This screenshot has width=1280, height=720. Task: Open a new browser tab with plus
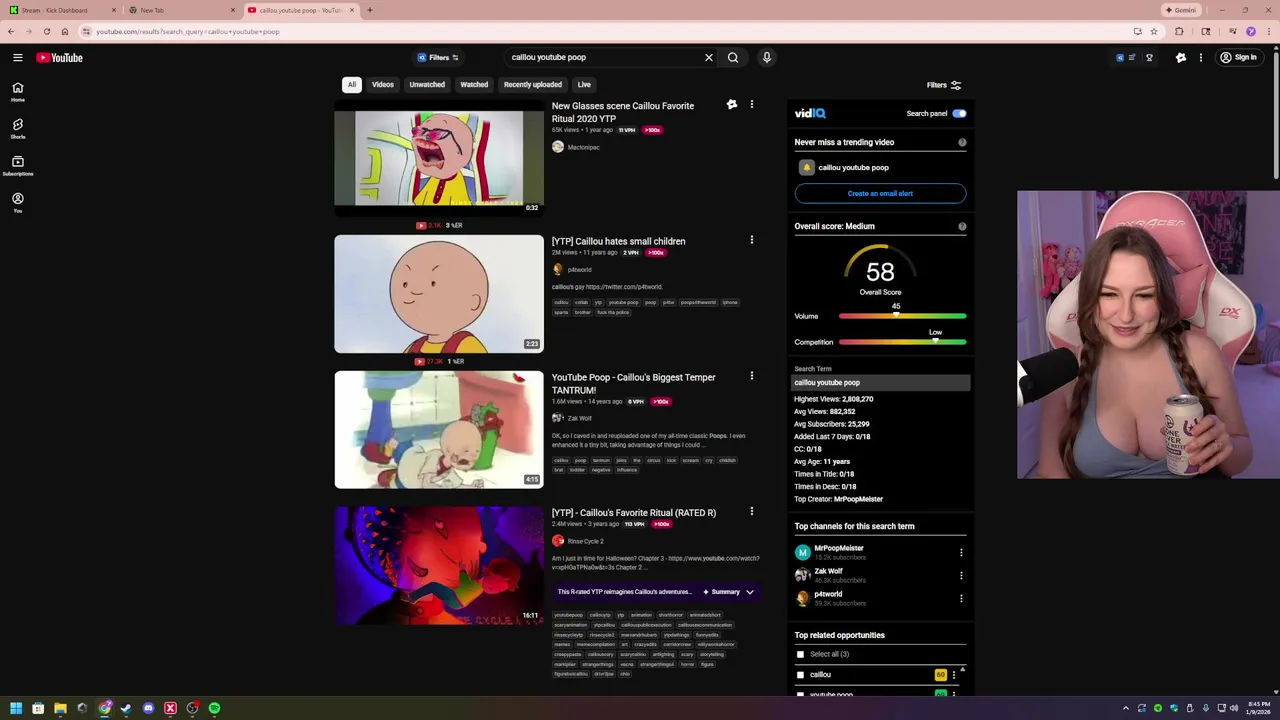pos(369,10)
